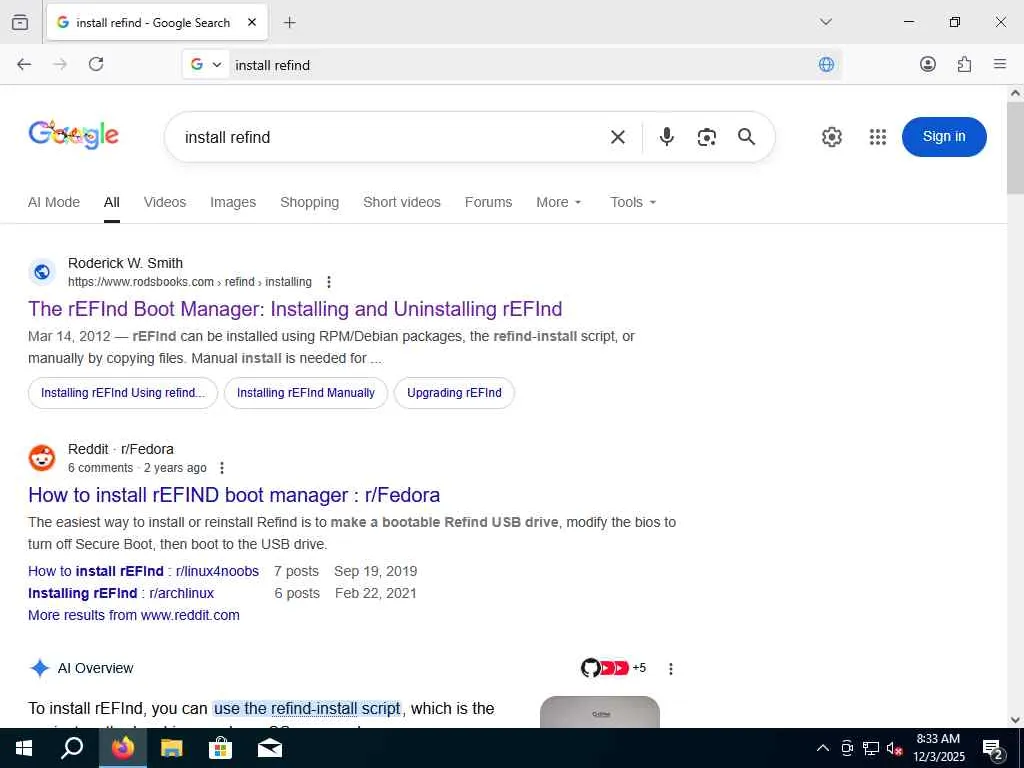Select the All results tab

112,202
